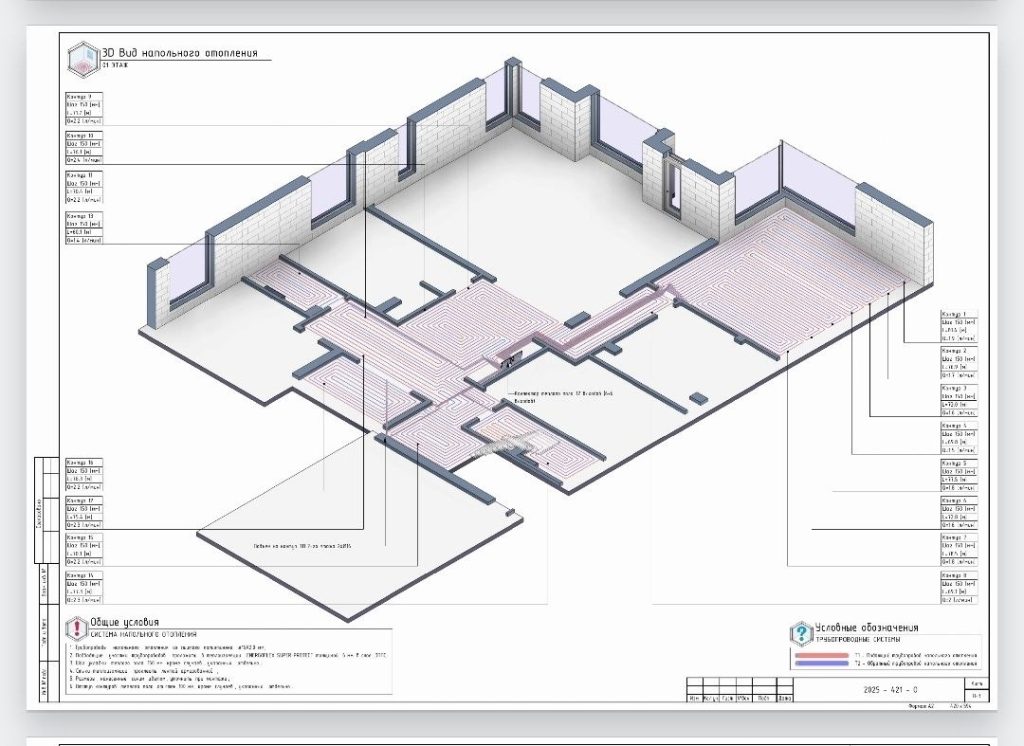Select the "Контур 15" callout label
Viewport: 1024px width, 746px height.
coord(84,549)
